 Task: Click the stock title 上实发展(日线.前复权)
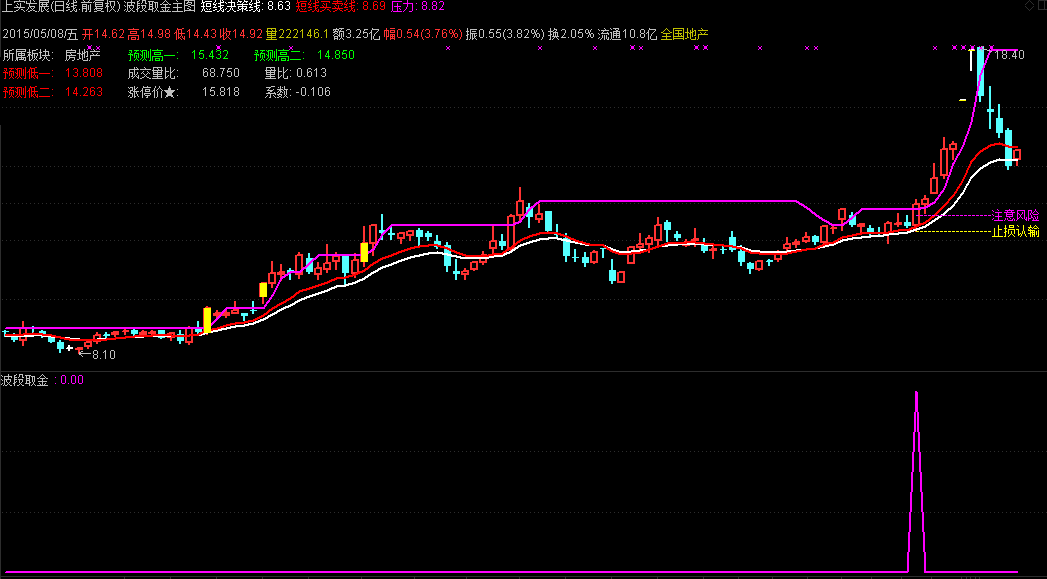click(61, 7)
